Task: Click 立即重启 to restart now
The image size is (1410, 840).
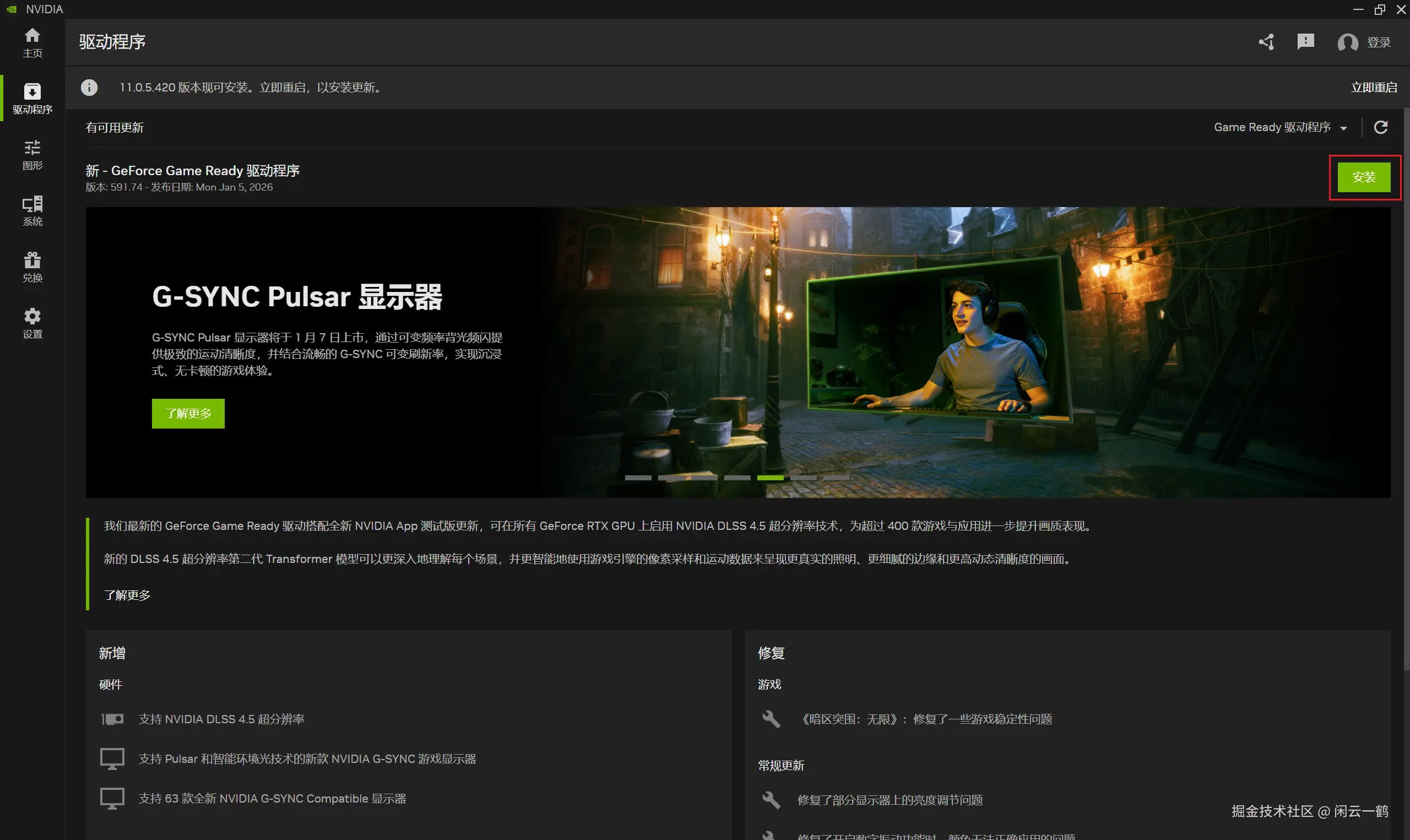Action: pyautogui.click(x=1374, y=87)
